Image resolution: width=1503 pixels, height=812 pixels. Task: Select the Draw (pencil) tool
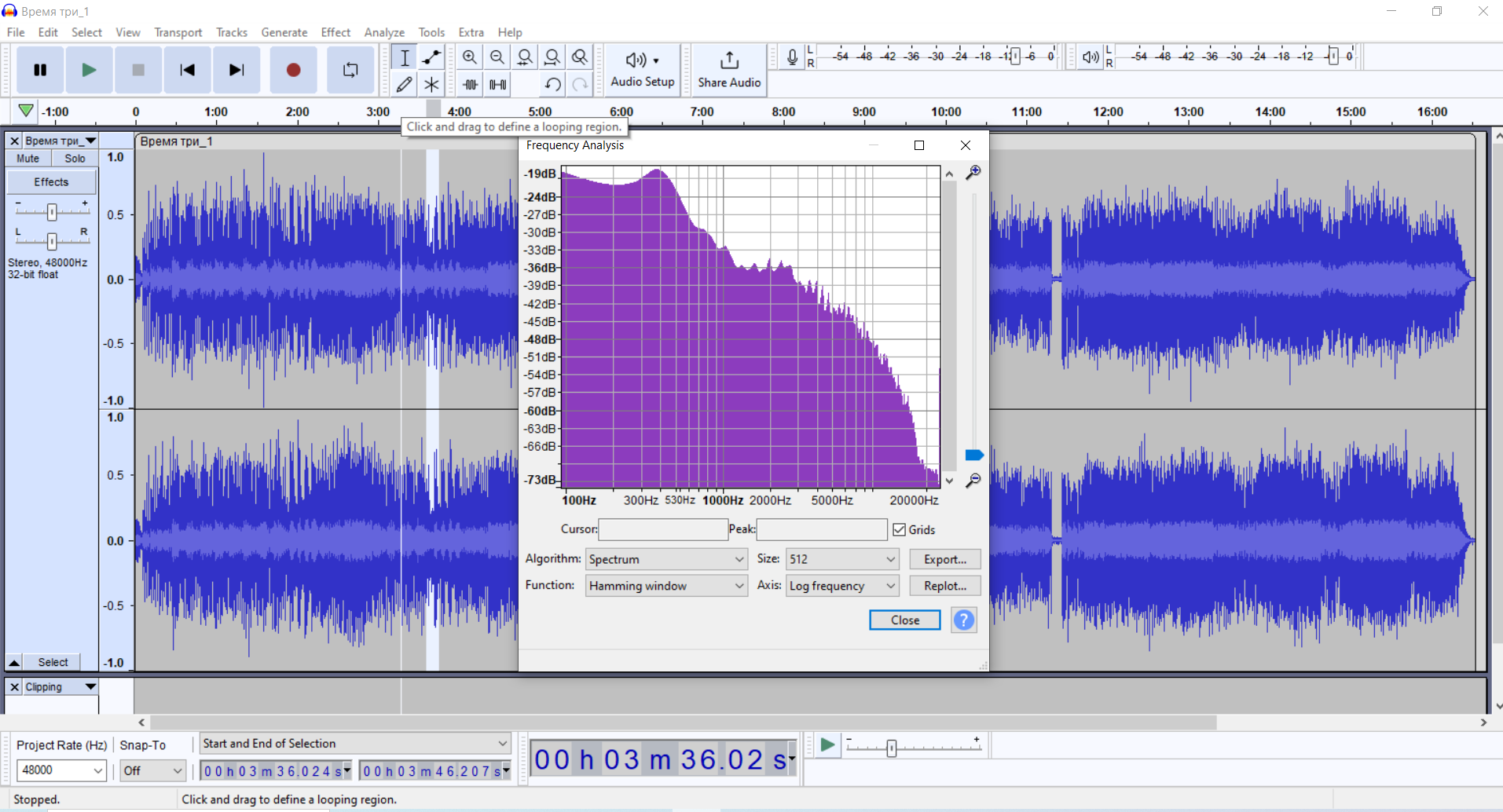tap(405, 84)
